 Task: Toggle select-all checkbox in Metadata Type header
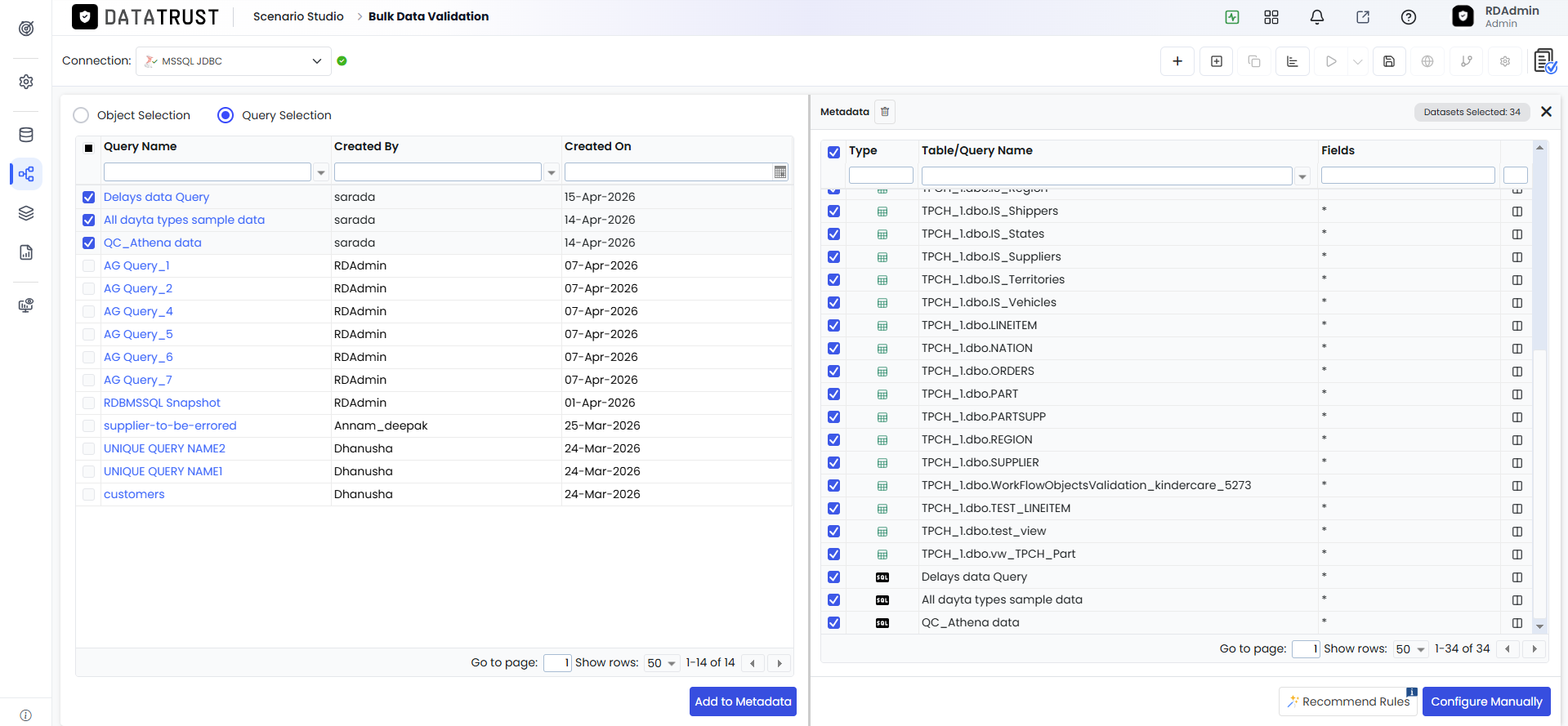pos(833,152)
